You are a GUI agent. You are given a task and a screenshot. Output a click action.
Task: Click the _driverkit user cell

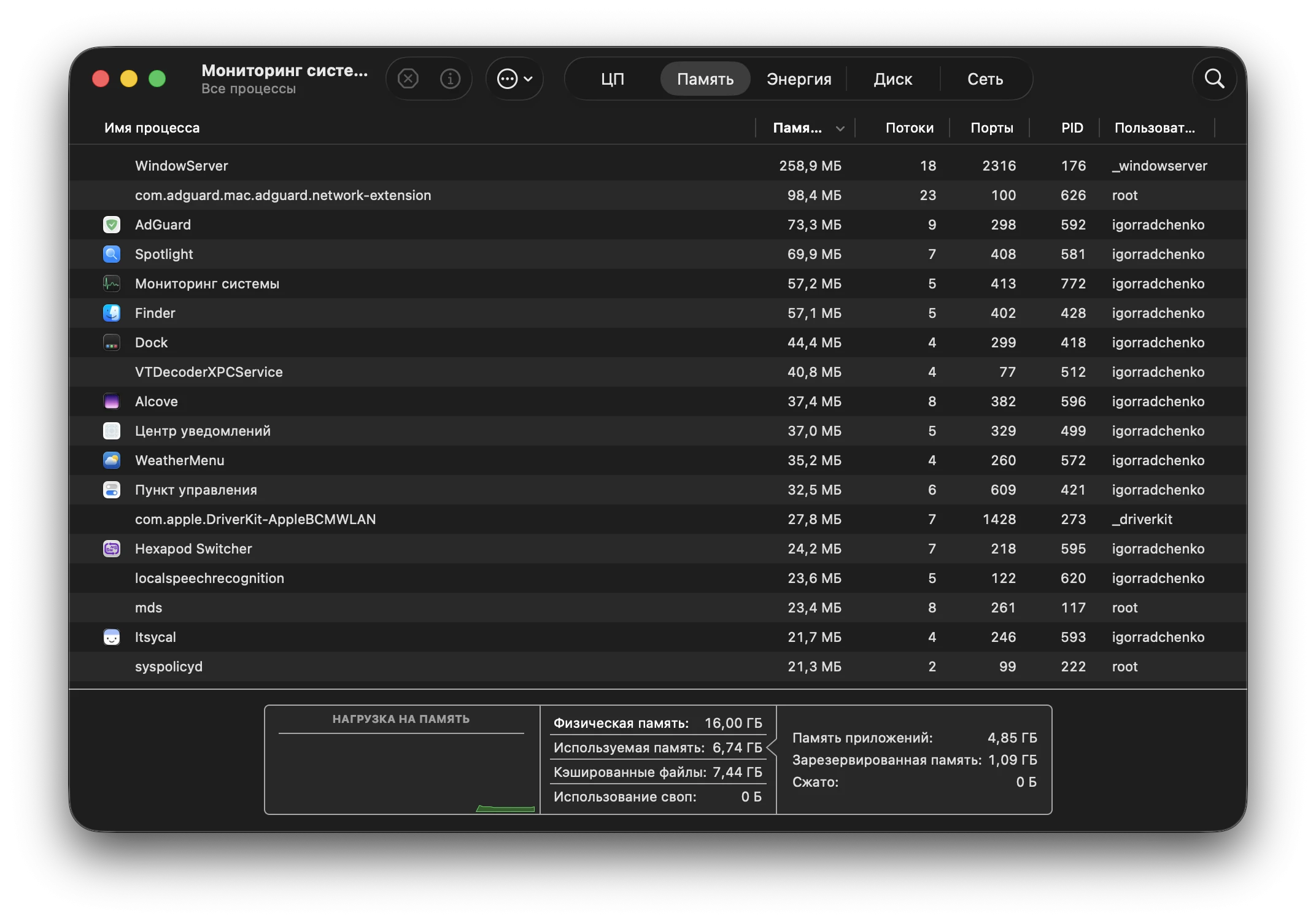coord(1142,519)
